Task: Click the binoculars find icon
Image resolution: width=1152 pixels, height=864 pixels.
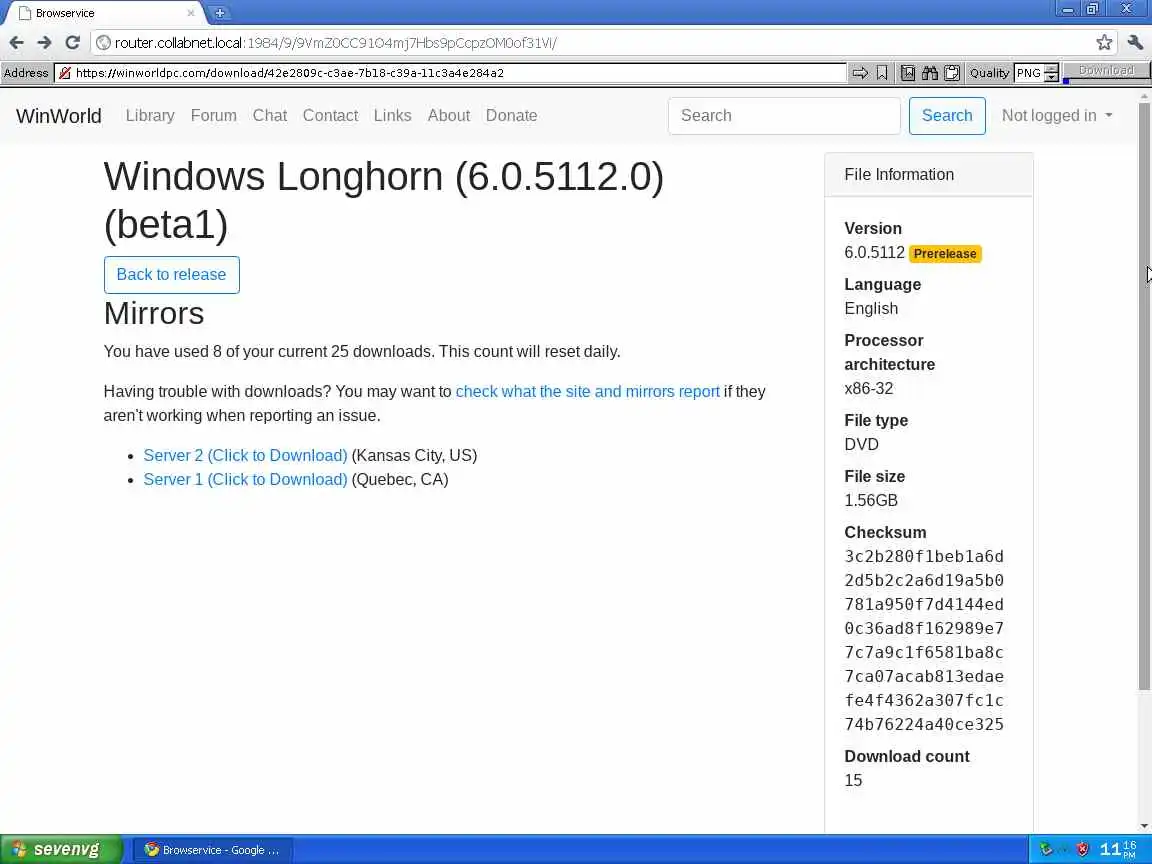Action: (x=930, y=73)
